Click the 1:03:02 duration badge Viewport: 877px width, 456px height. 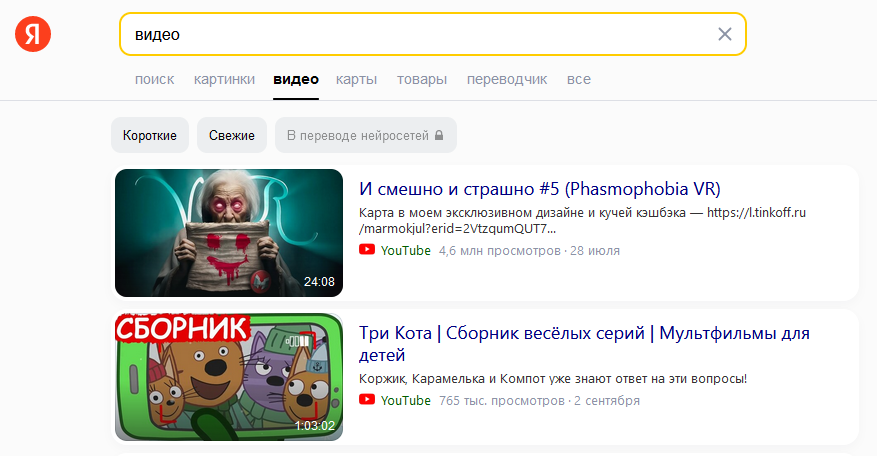tap(315, 426)
